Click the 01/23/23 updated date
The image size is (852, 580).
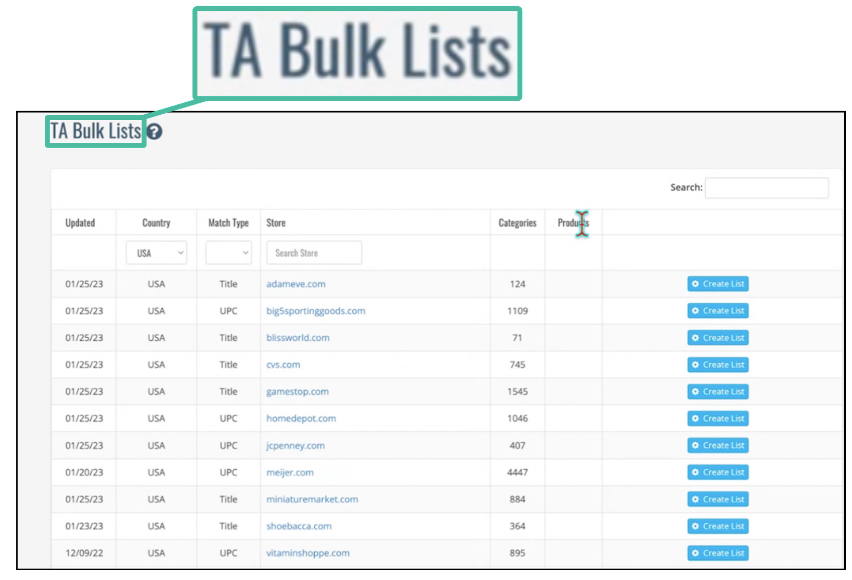[84, 526]
